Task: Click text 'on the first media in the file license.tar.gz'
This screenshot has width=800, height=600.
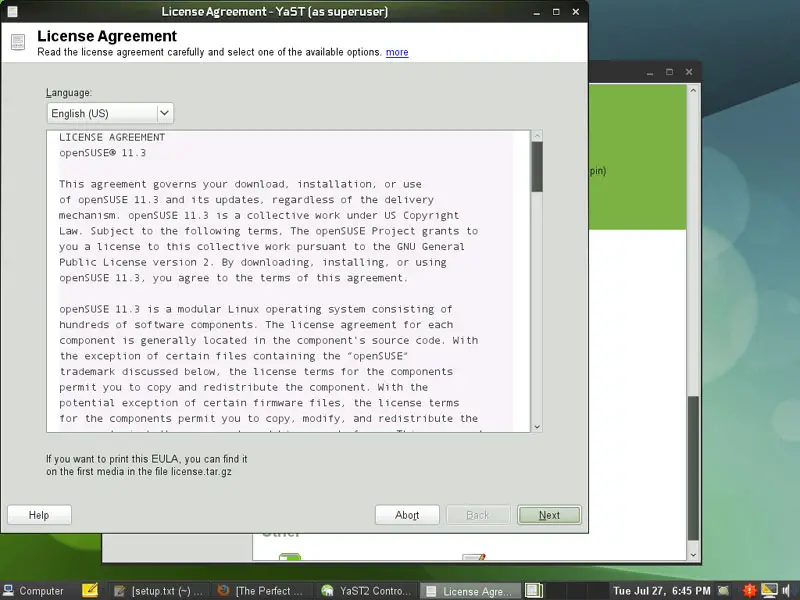Action: click(x=139, y=471)
